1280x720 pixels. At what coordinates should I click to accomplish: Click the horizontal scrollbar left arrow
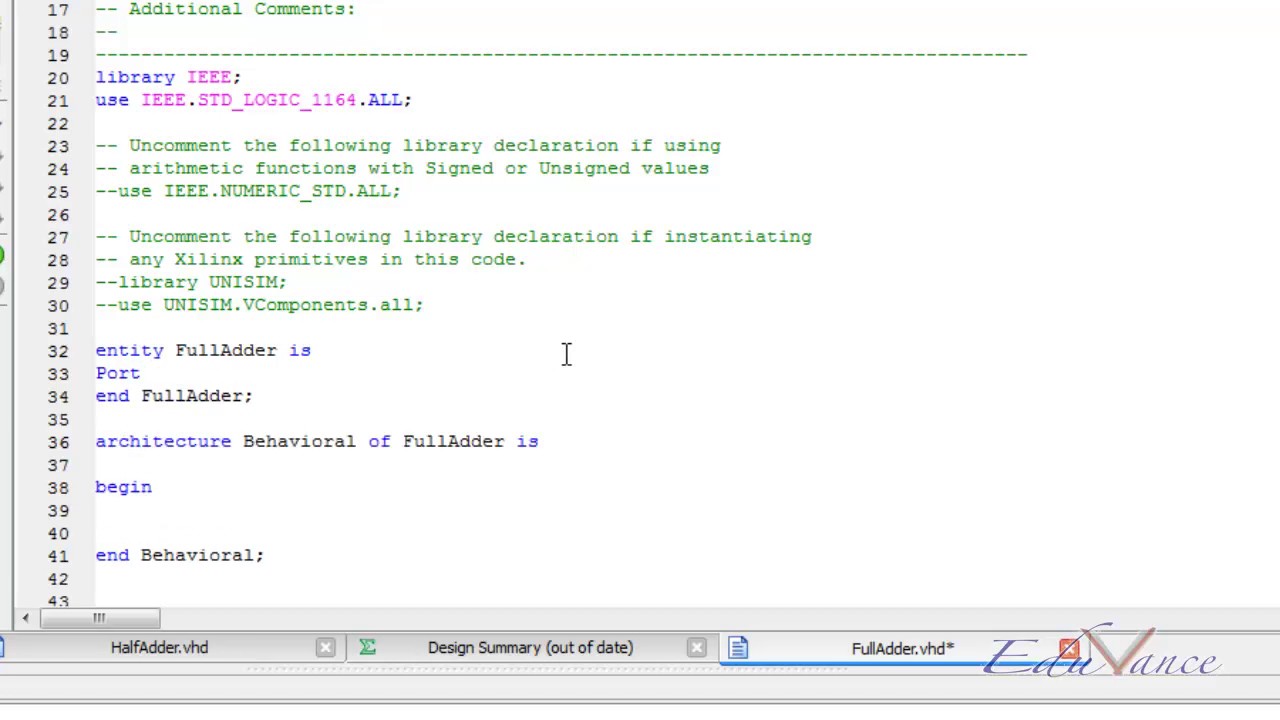pos(25,618)
